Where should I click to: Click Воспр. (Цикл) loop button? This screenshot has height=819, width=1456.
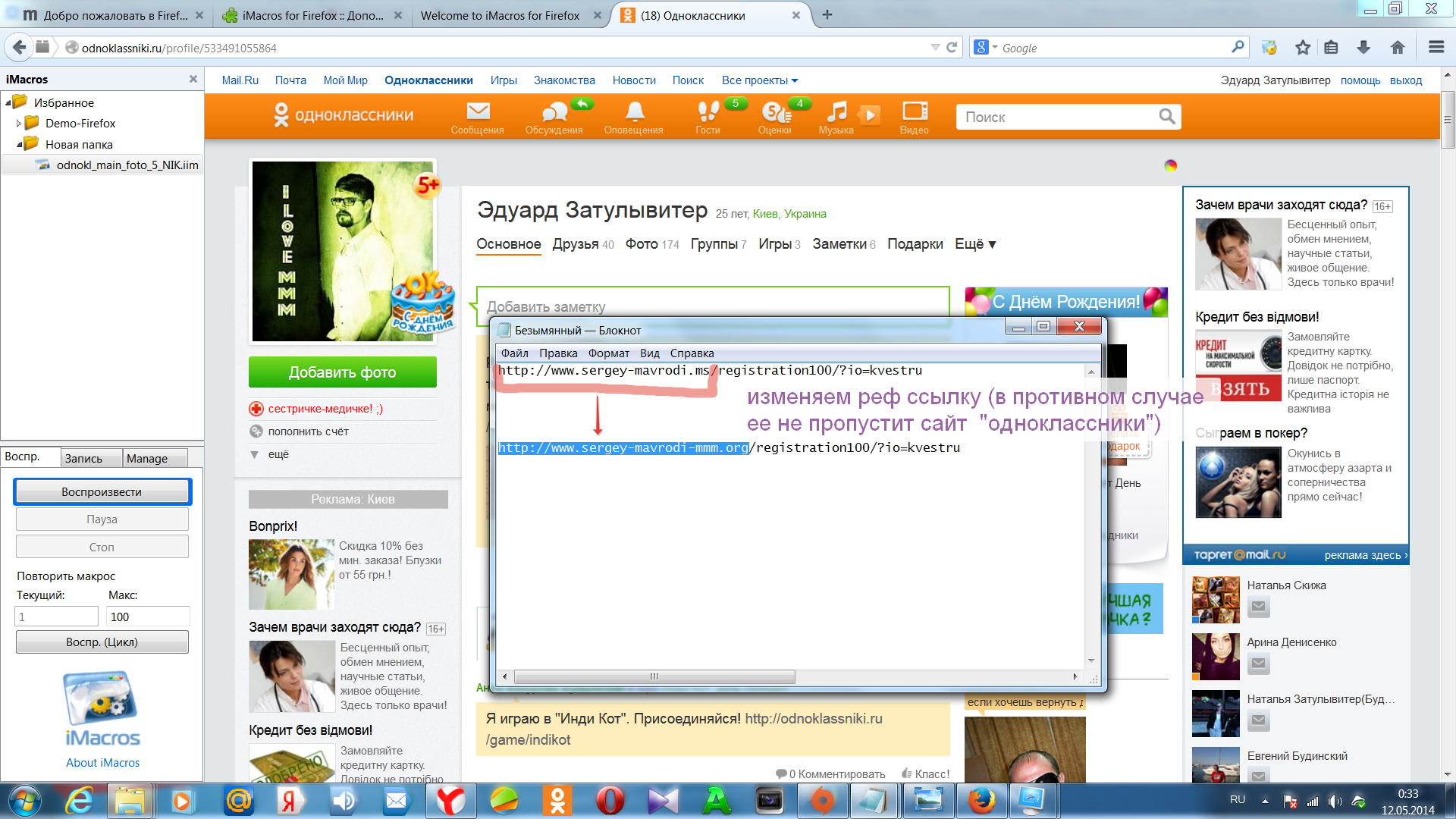(x=102, y=642)
